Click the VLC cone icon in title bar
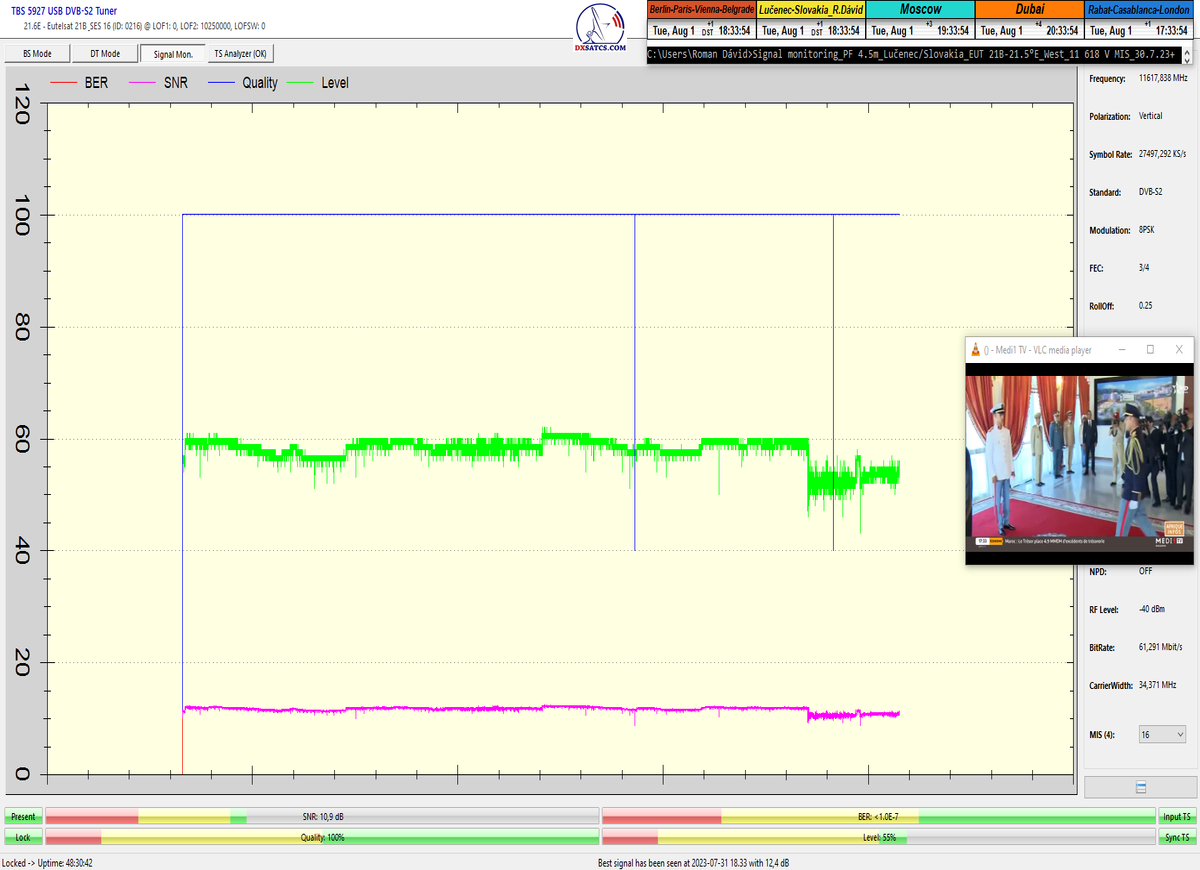 (974, 350)
